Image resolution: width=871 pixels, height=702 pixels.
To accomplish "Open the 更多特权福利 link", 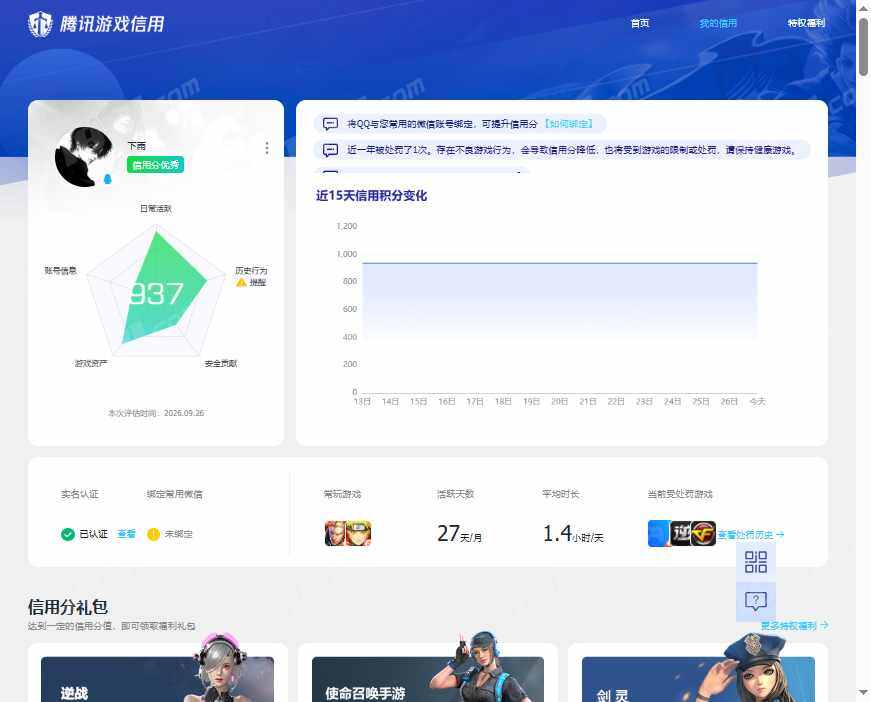I will [795, 625].
